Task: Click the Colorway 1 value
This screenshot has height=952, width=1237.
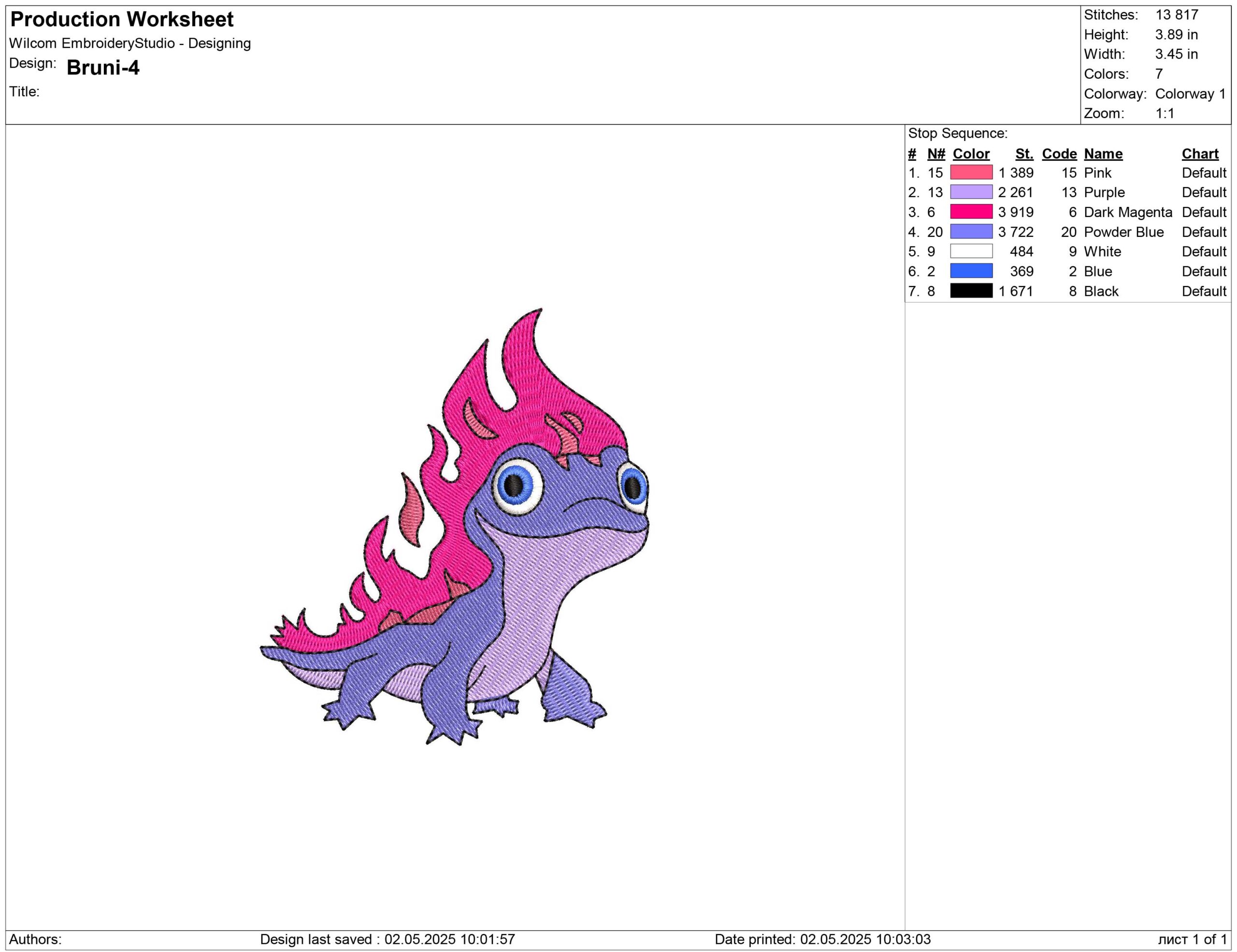Action: click(x=1190, y=93)
